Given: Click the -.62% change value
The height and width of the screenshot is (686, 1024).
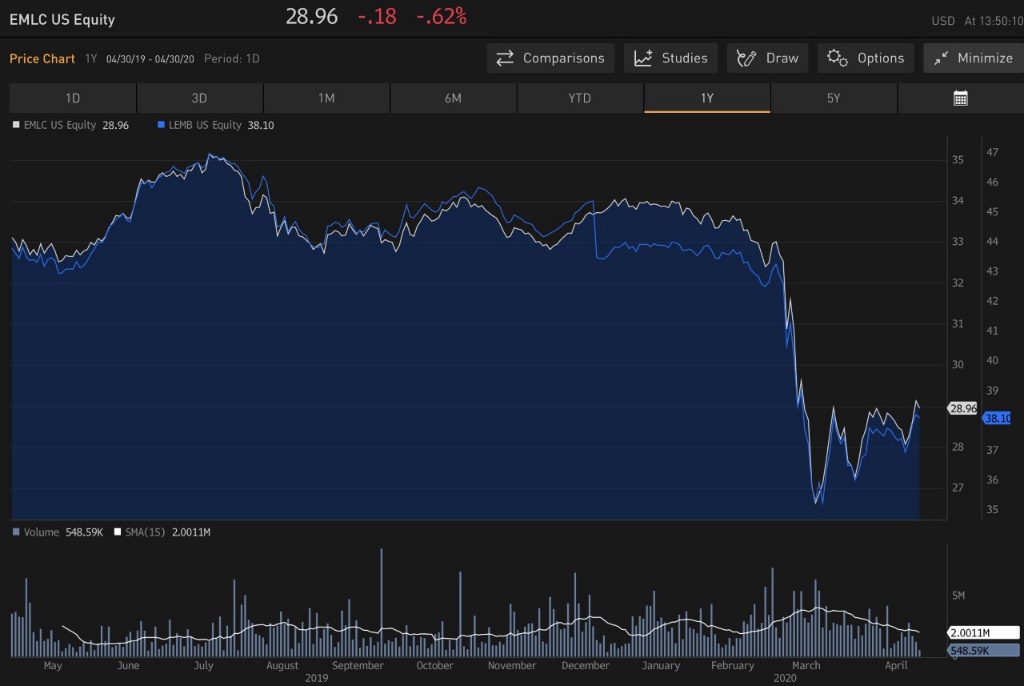Looking at the screenshot, I should [x=441, y=16].
